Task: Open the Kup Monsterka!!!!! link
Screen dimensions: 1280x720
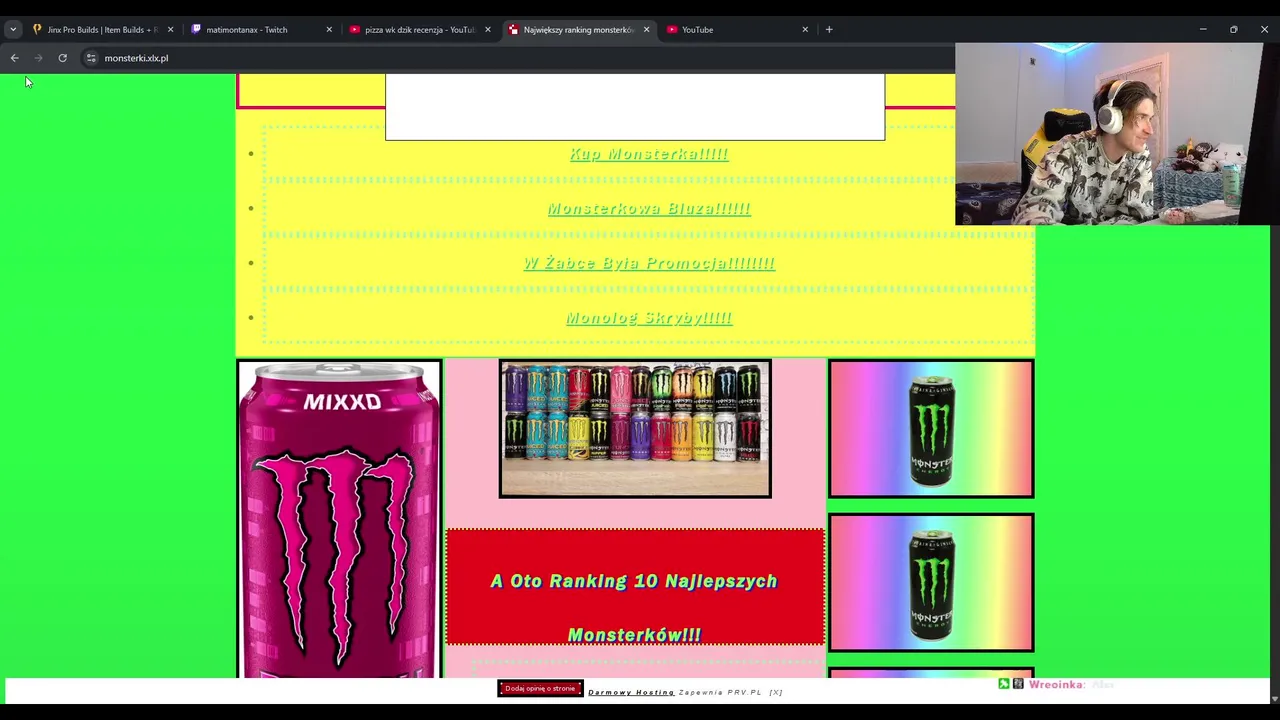Action: pyautogui.click(x=649, y=154)
